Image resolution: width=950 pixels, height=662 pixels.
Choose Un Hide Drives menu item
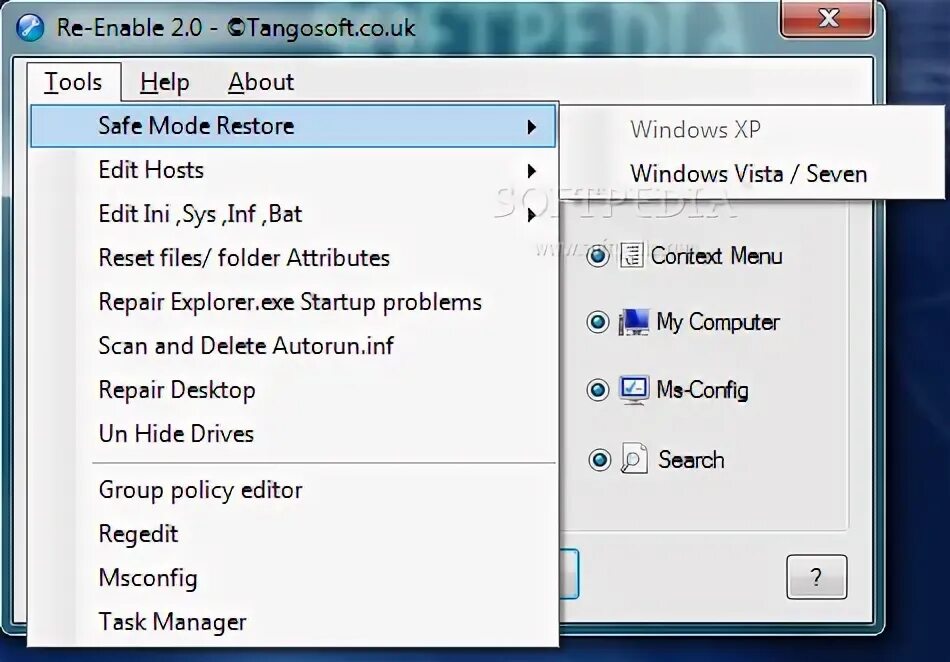pos(293,434)
